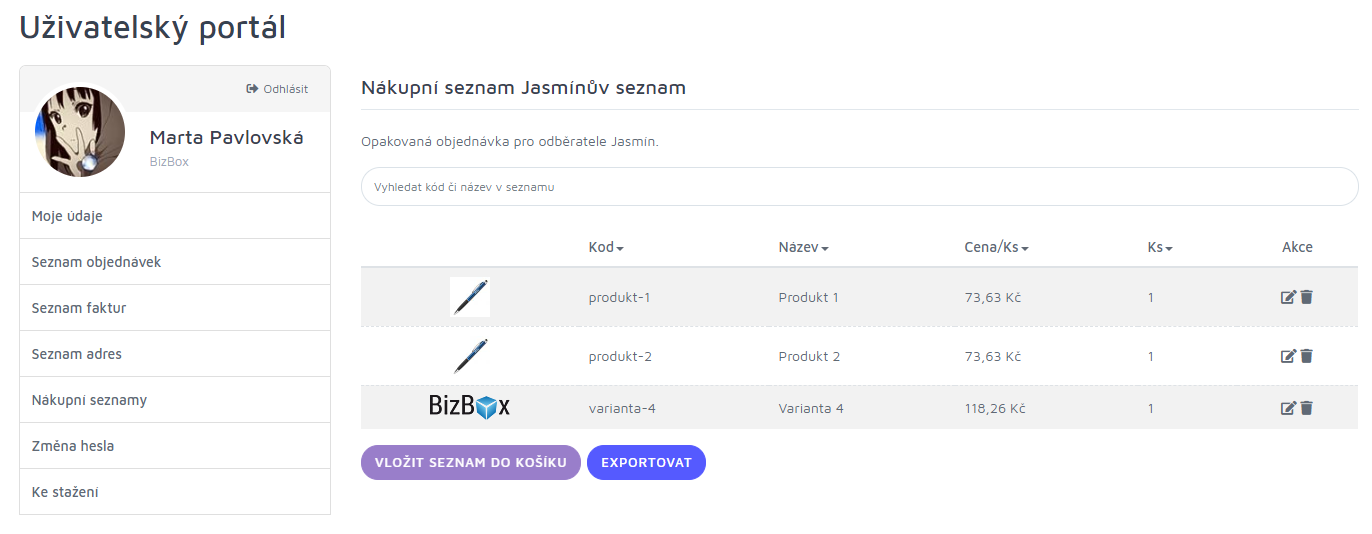Delete produkt-1 from the list
Screen dimensions: 1372x534
click(x=1306, y=297)
